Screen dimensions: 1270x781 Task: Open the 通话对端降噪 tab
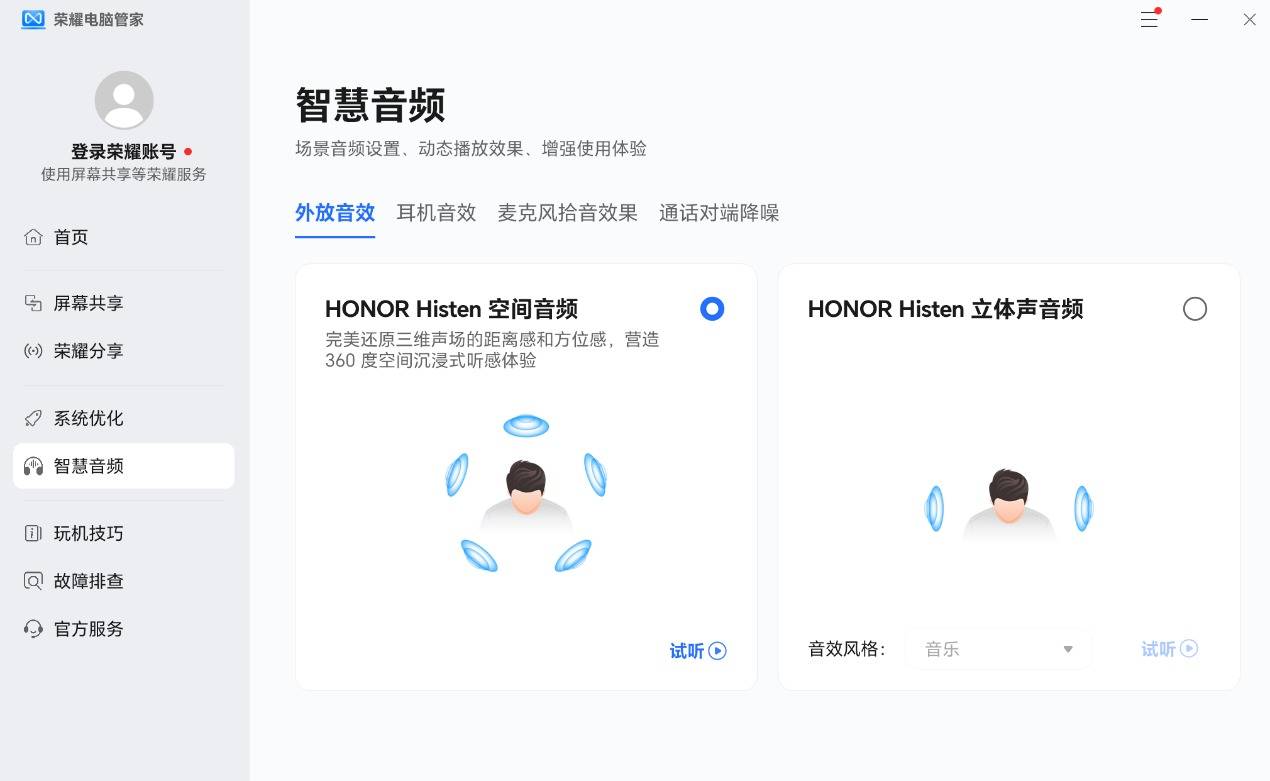coord(719,213)
